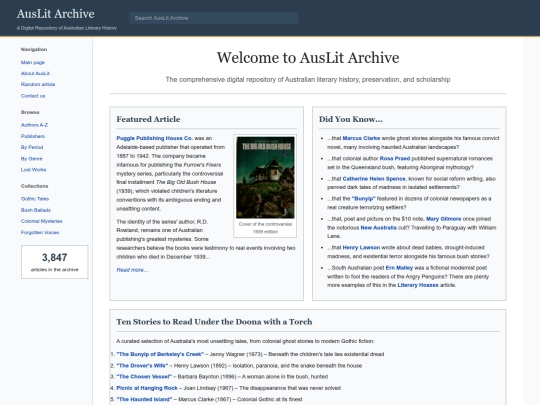Open a Random article
This screenshot has height=405, width=540.
click(38, 84)
